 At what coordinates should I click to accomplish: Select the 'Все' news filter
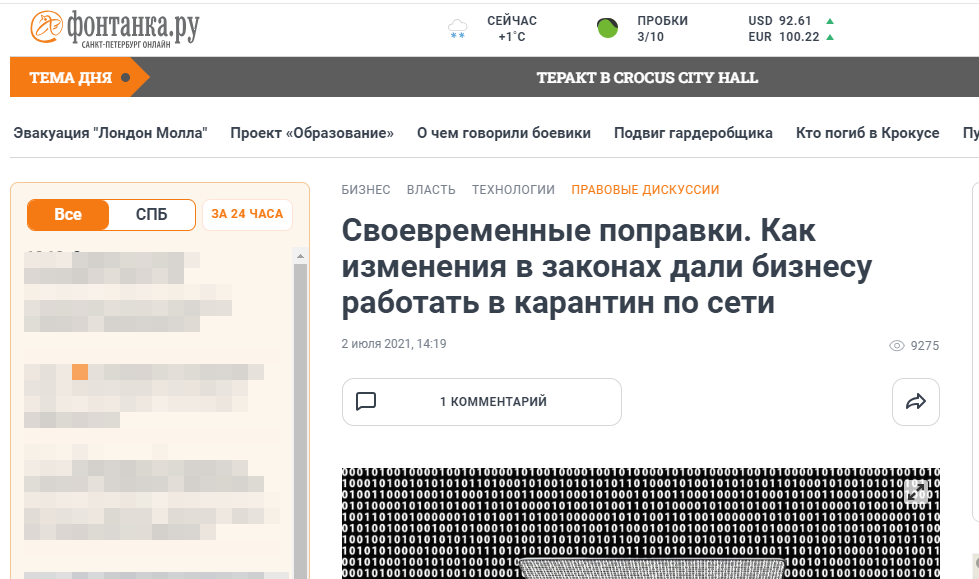(x=68, y=215)
